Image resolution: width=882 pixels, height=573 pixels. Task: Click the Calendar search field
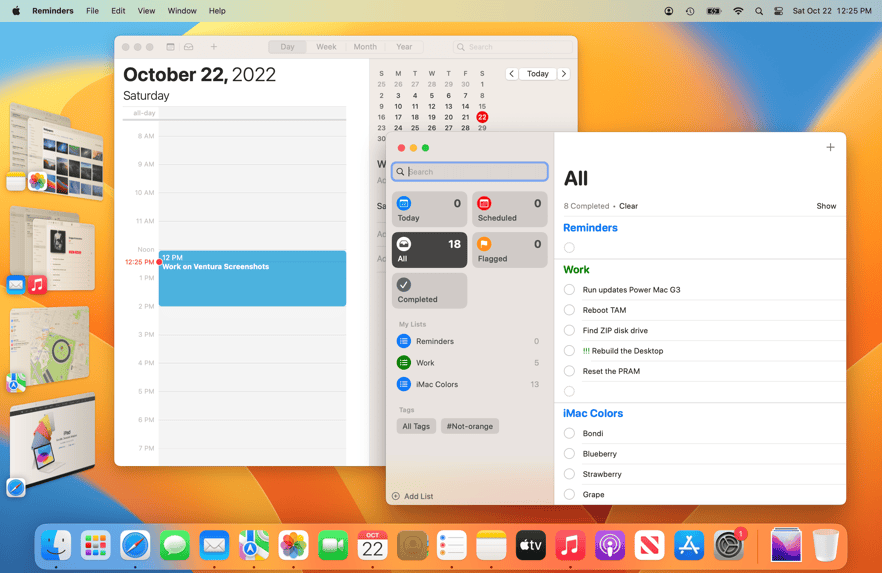[512, 47]
